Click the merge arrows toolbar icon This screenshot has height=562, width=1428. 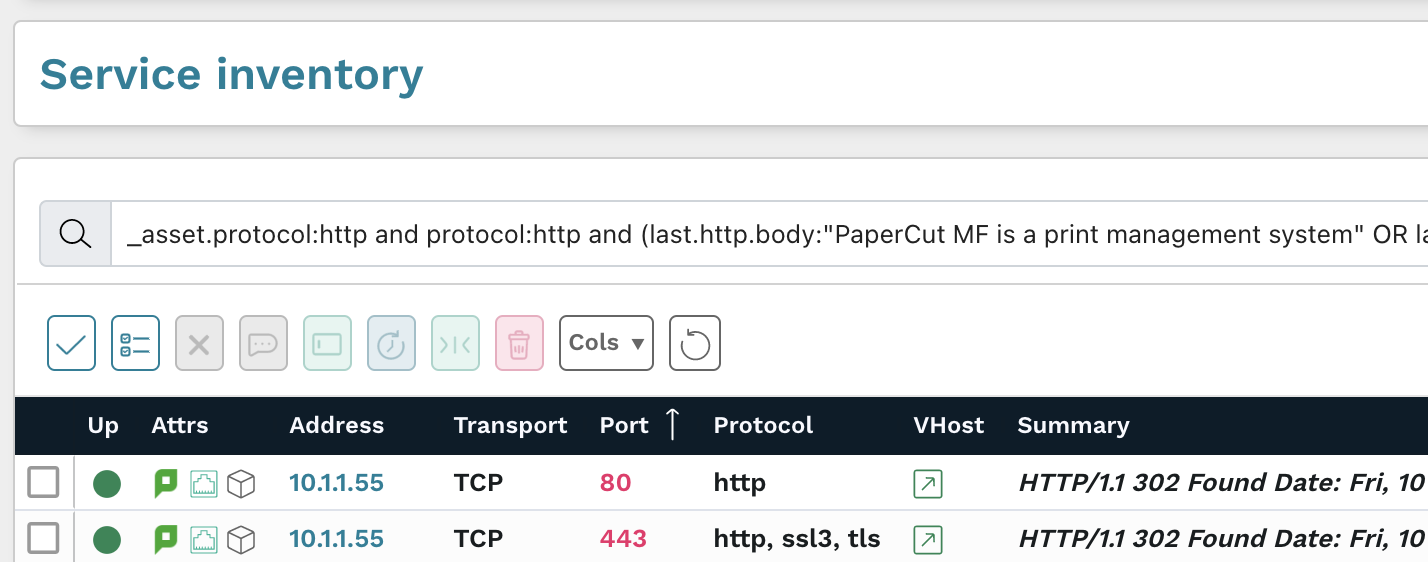[455, 343]
